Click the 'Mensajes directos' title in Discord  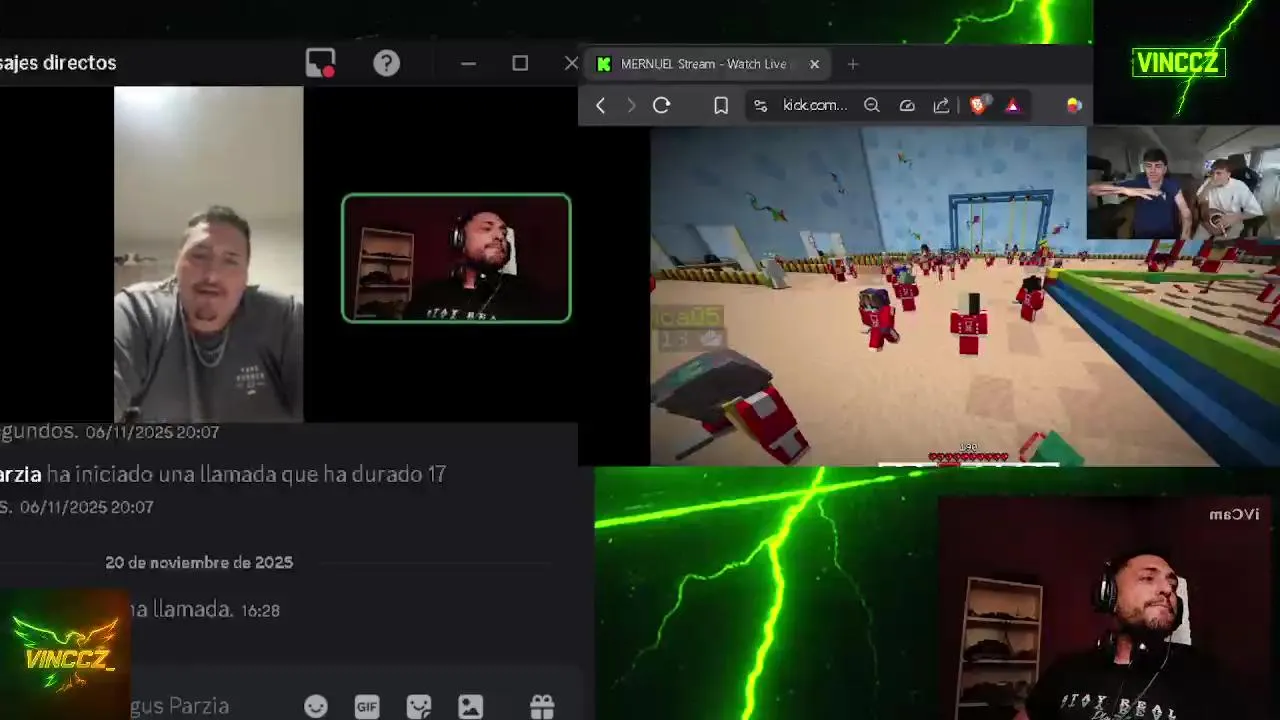[x=58, y=63]
